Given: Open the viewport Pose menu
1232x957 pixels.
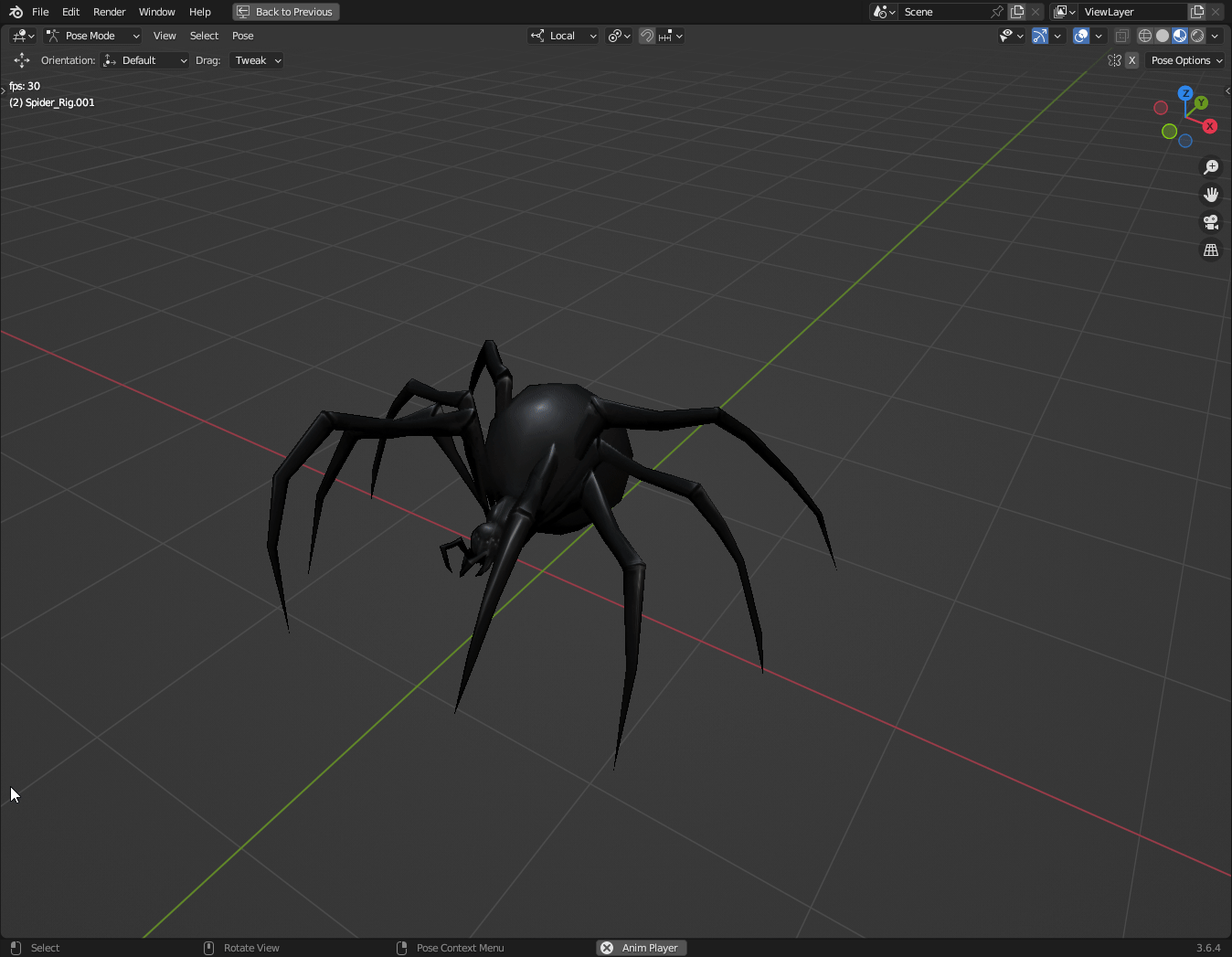Looking at the screenshot, I should coord(242,36).
